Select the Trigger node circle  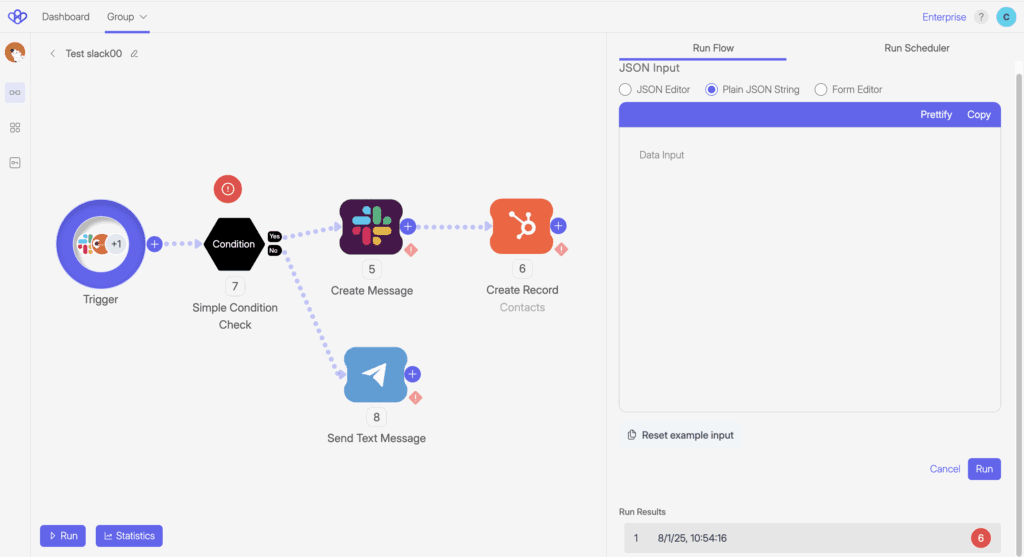(101, 244)
